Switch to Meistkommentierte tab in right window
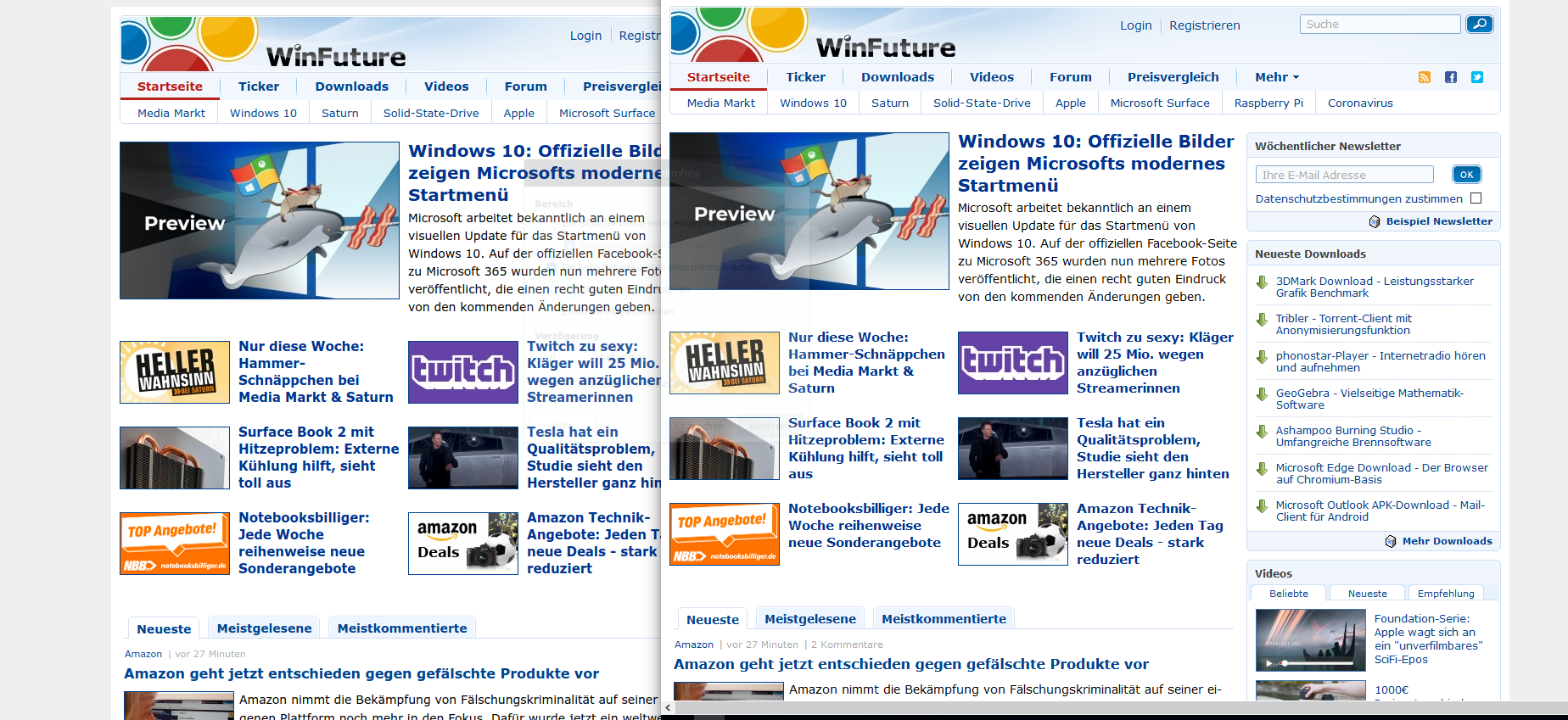 pyautogui.click(x=944, y=619)
